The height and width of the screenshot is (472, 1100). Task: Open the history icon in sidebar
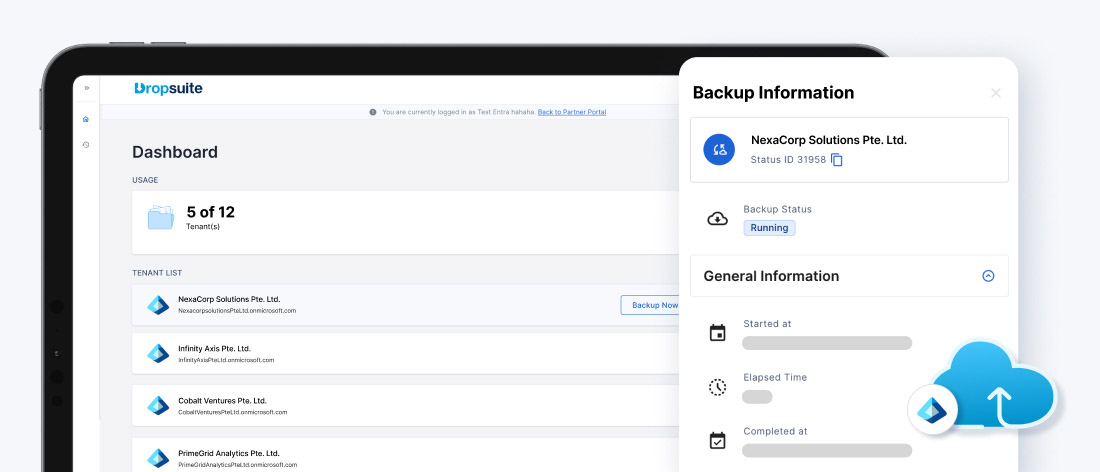pos(86,144)
